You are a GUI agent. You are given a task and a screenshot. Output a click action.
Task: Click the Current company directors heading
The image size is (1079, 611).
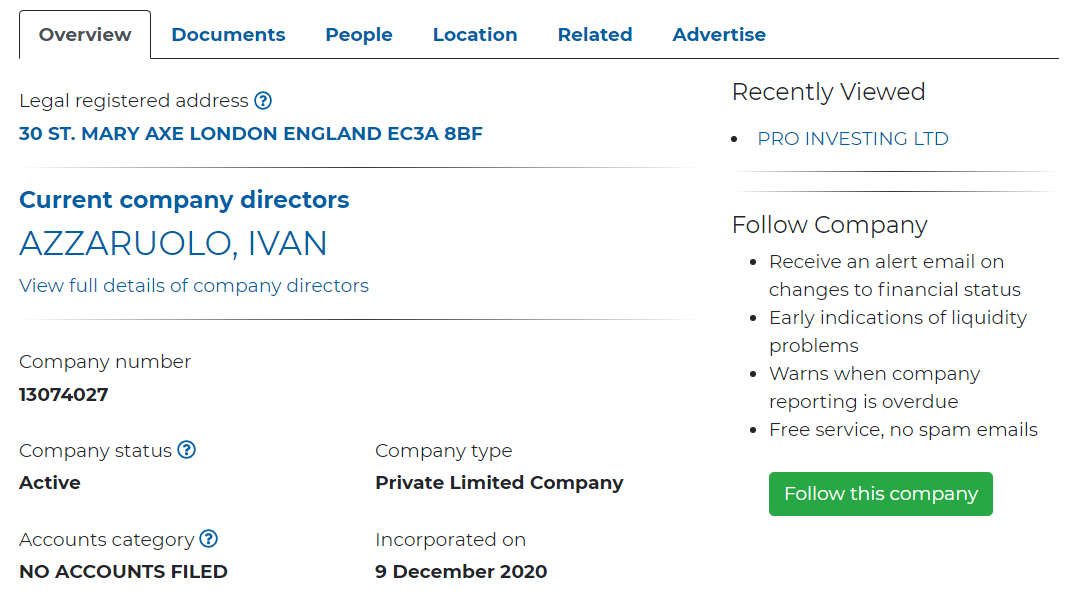click(184, 200)
